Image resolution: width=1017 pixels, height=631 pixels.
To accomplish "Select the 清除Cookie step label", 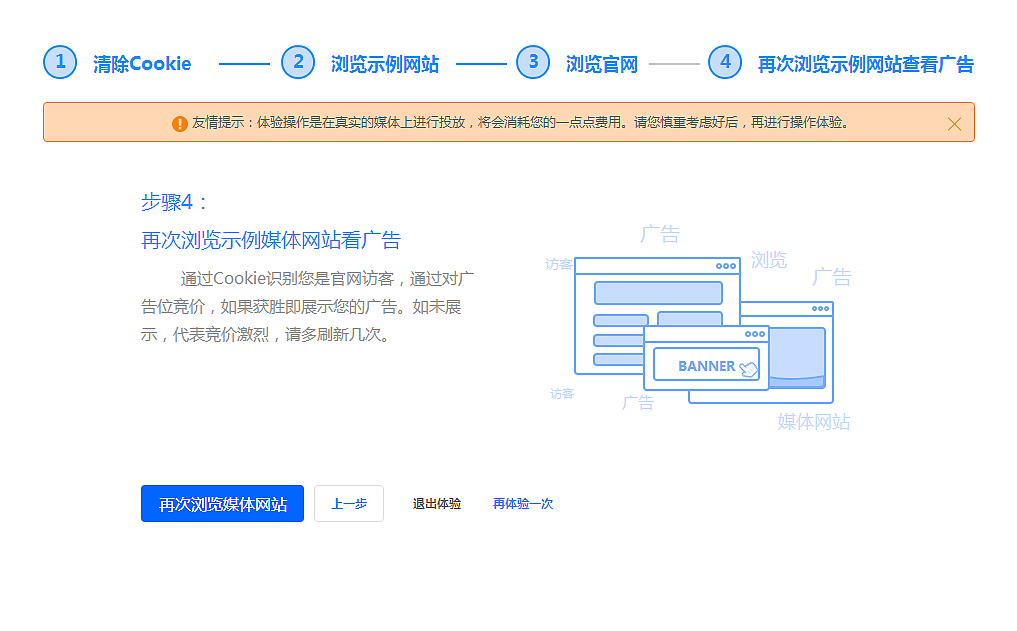I will (x=142, y=64).
